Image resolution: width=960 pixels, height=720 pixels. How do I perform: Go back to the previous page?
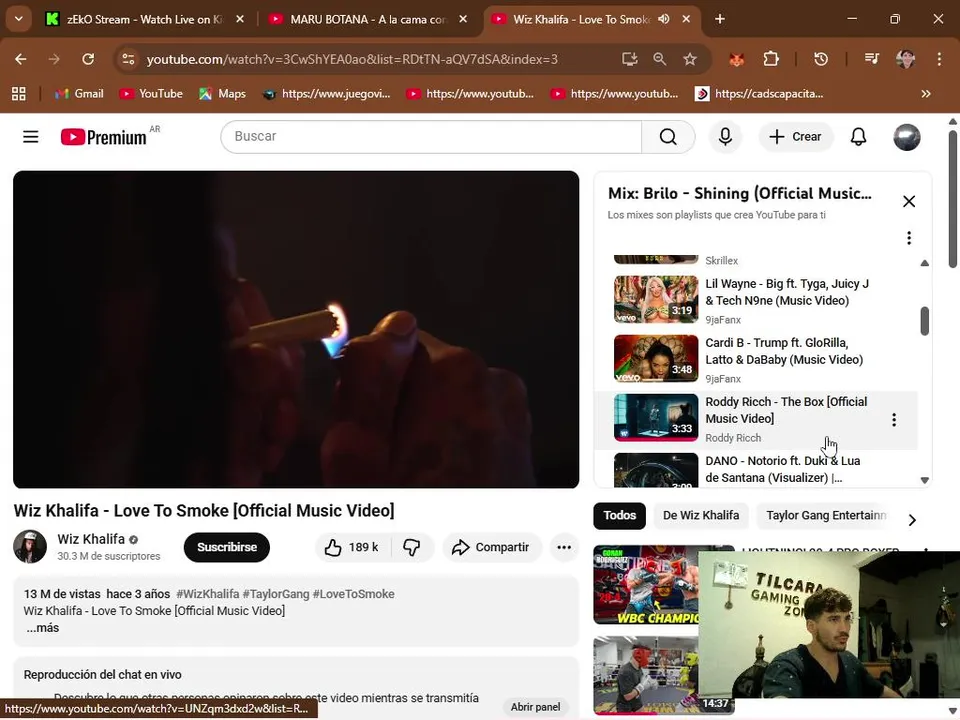(x=21, y=59)
